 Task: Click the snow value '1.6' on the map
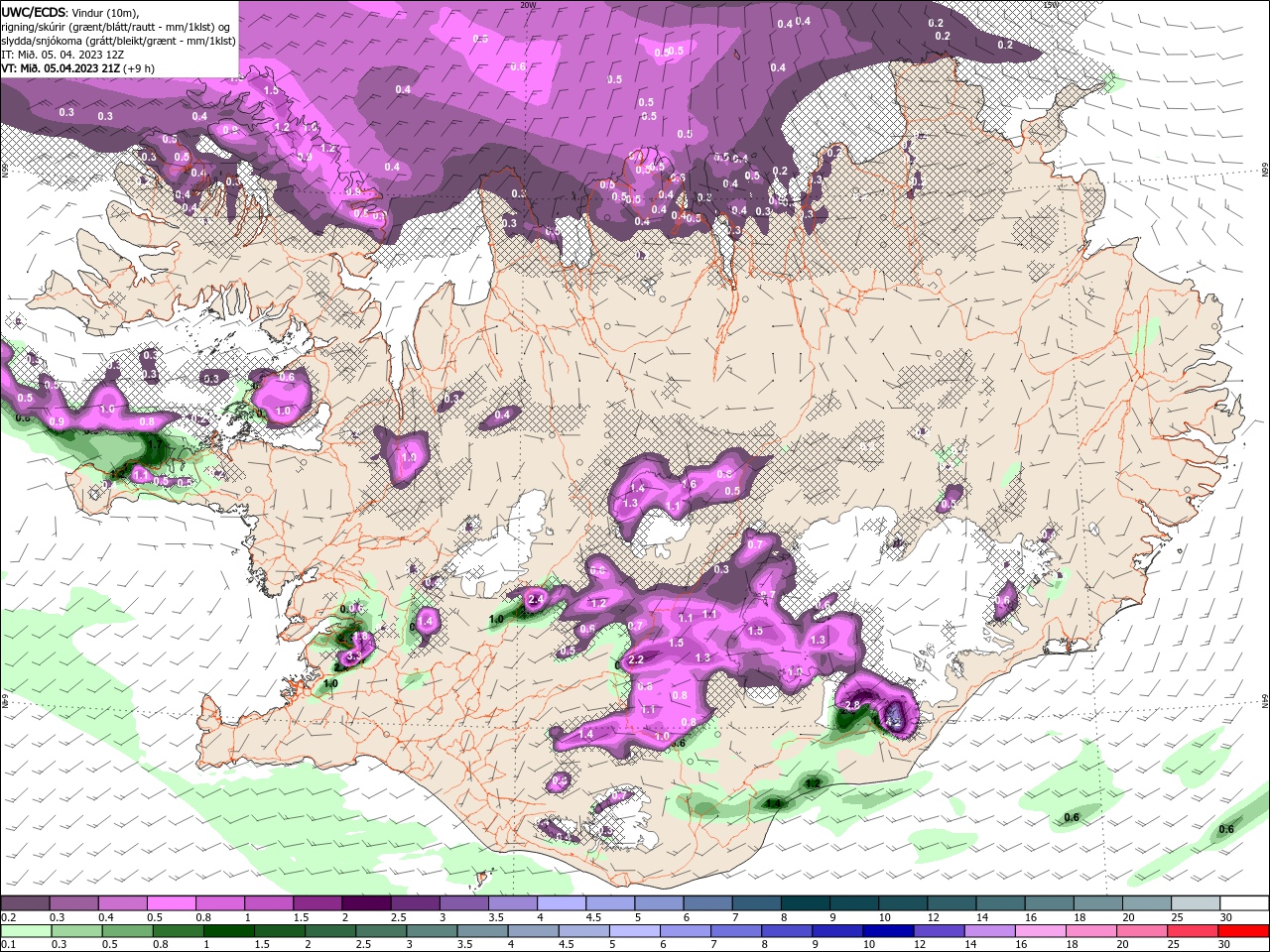click(x=690, y=484)
